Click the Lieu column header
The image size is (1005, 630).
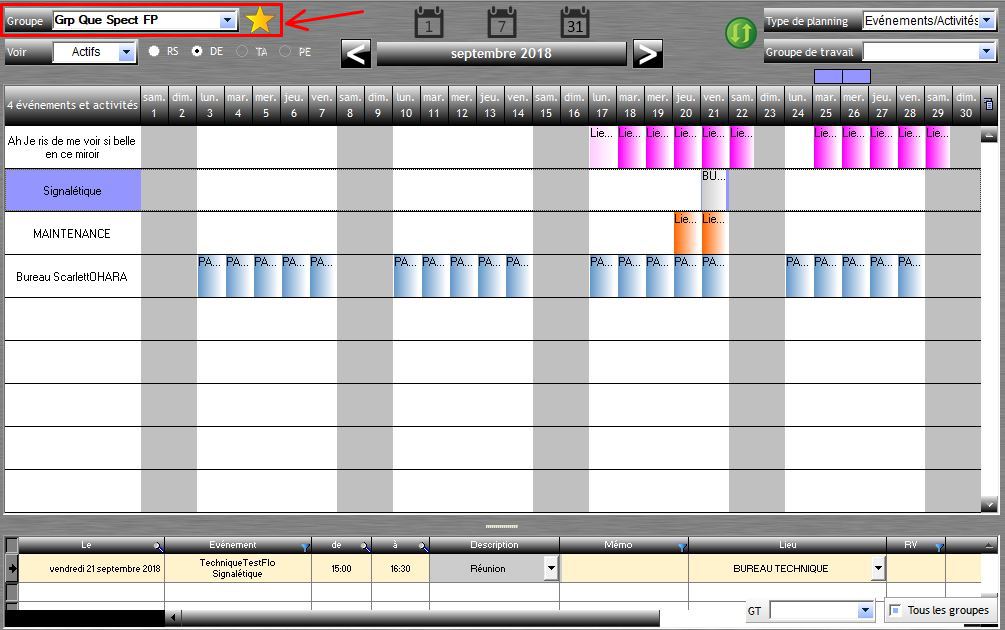tap(787, 545)
